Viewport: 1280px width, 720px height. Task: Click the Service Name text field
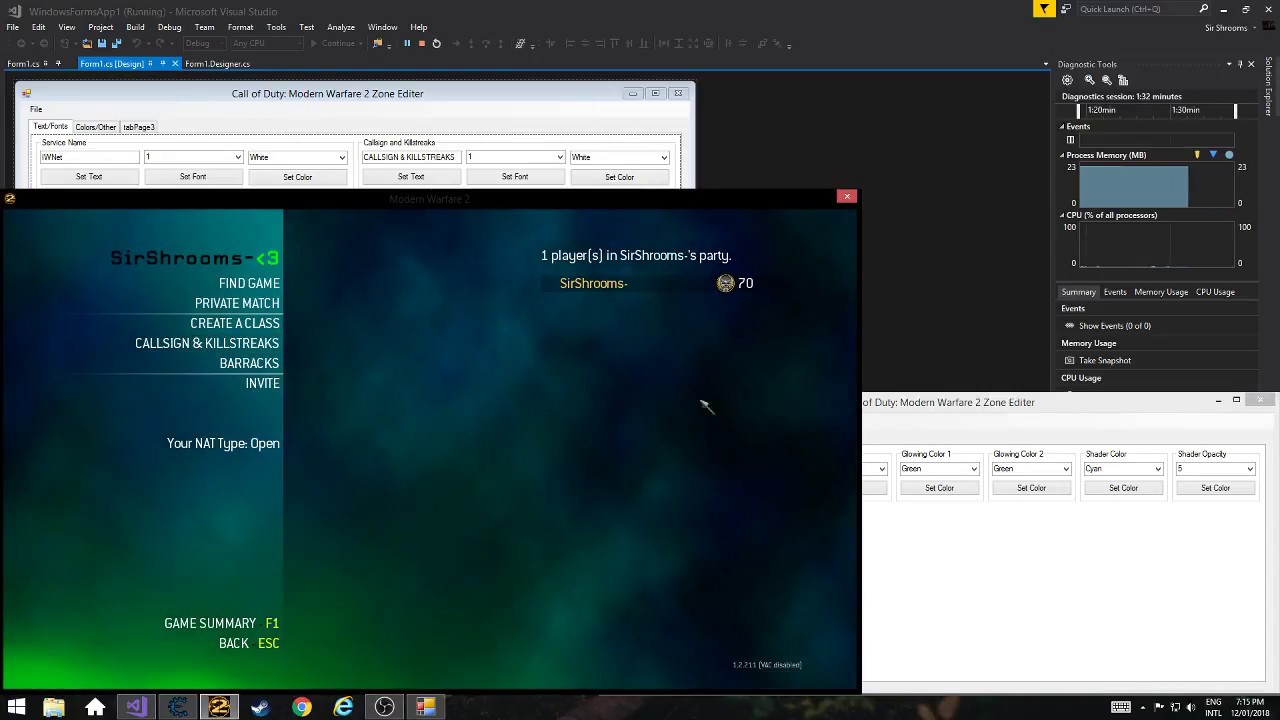coord(89,157)
